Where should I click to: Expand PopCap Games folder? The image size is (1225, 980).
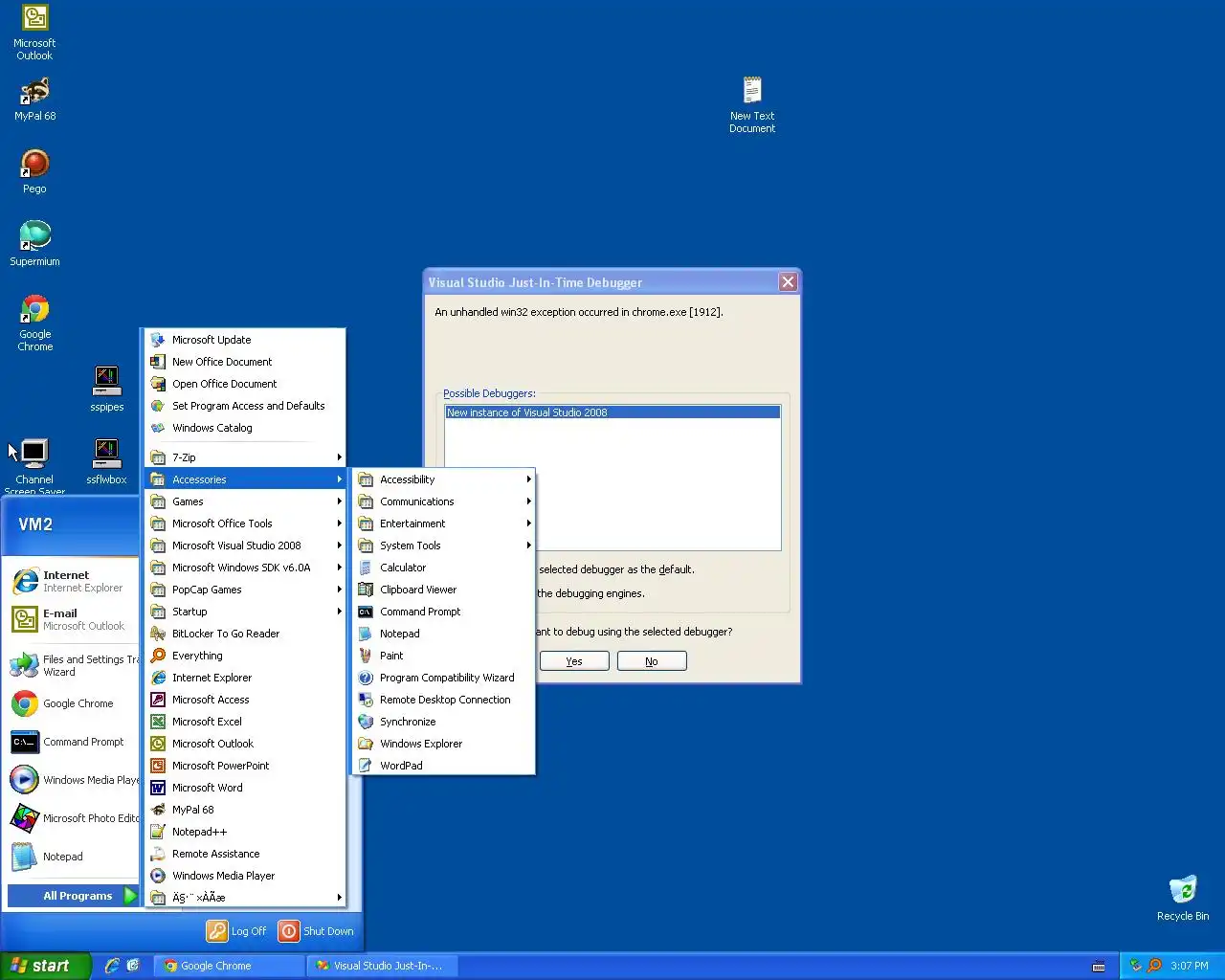[x=245, y=590]
